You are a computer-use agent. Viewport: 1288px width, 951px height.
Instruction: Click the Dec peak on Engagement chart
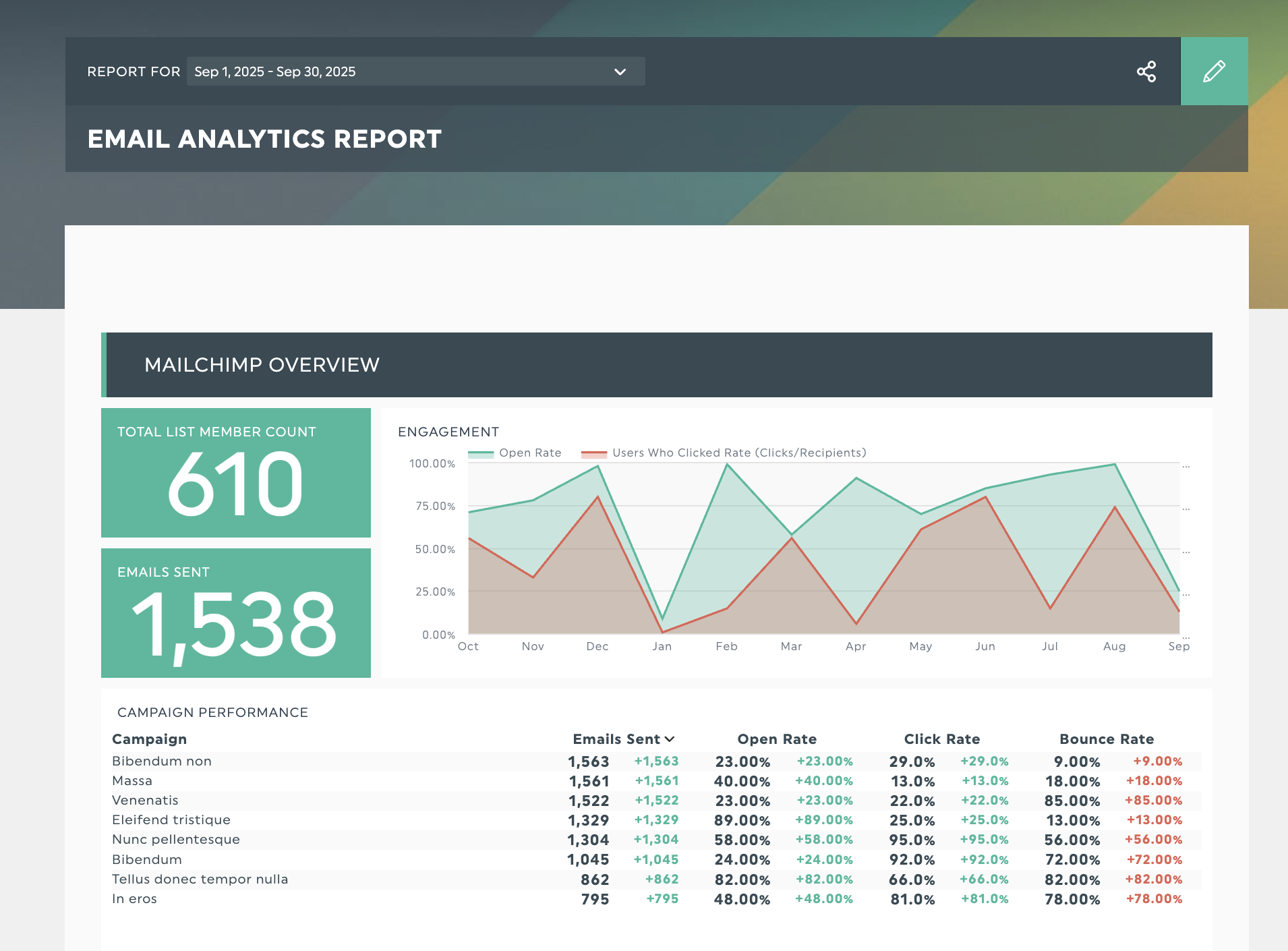pyautogui.click(x=597, y=467)
